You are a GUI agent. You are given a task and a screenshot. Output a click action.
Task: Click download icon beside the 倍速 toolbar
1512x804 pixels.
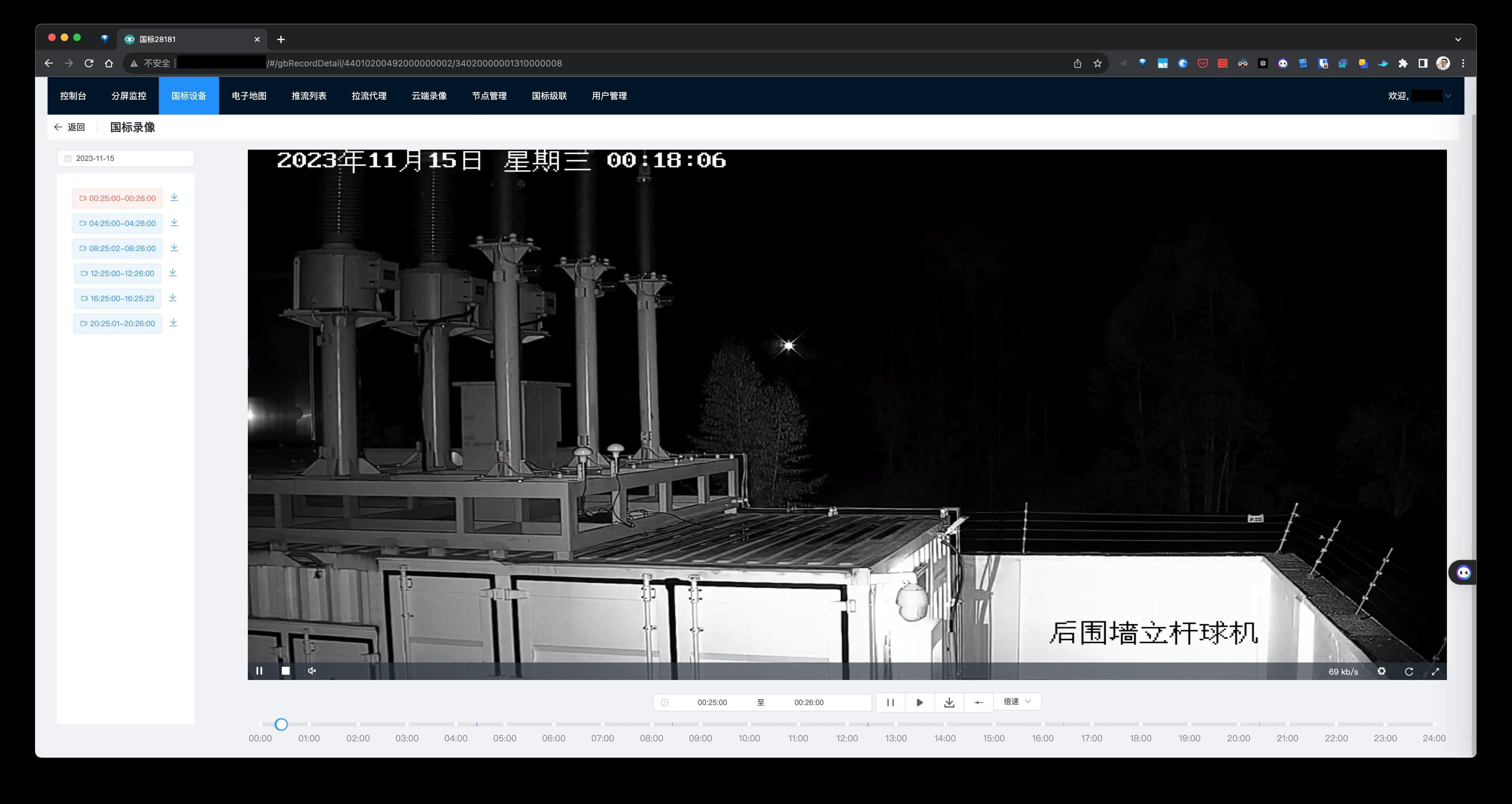[x=949, y=702]
